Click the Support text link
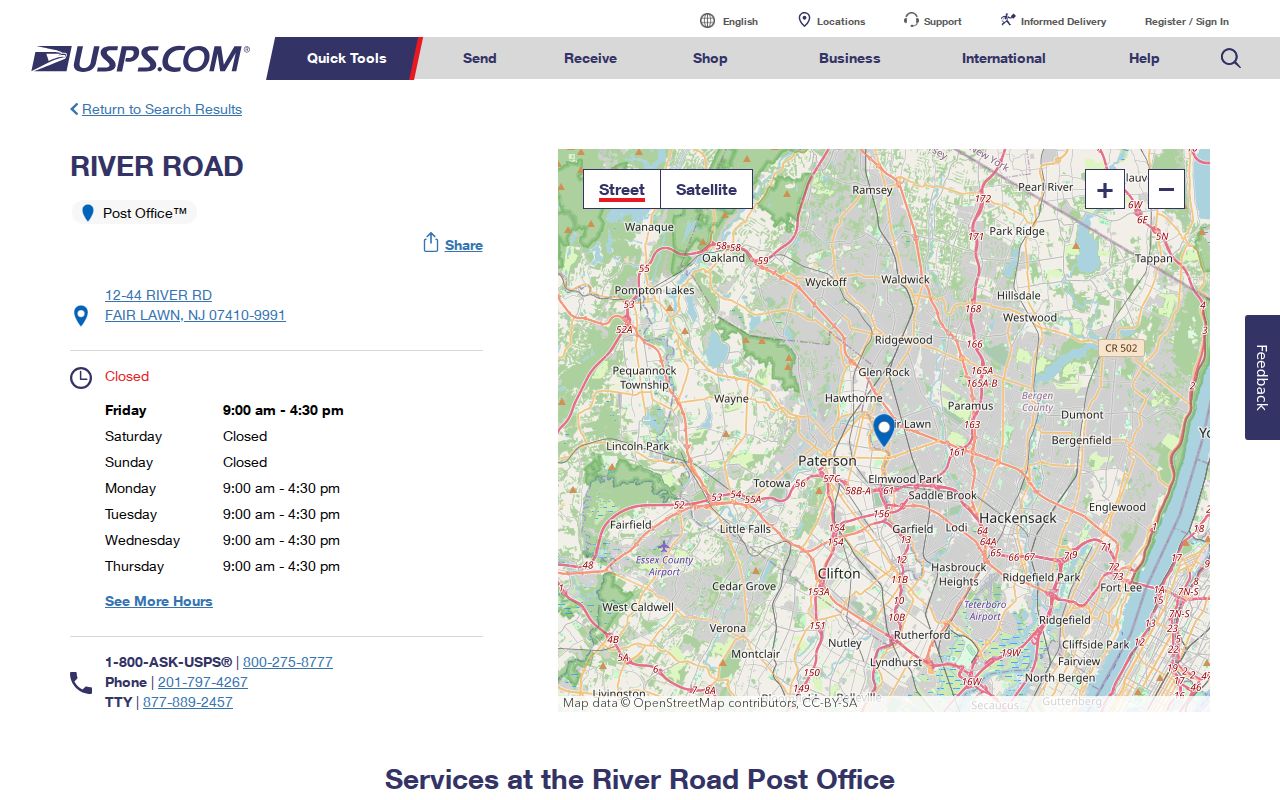 tap(943, 21)
